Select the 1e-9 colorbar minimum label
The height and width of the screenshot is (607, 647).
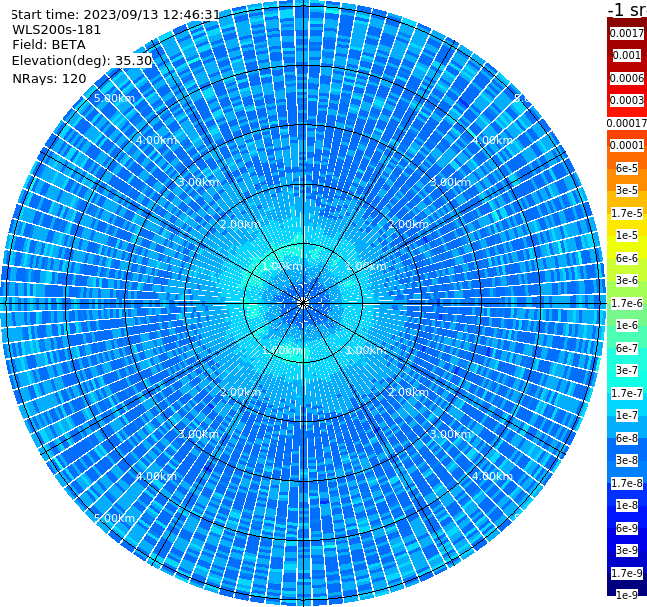tap(627, 595)
